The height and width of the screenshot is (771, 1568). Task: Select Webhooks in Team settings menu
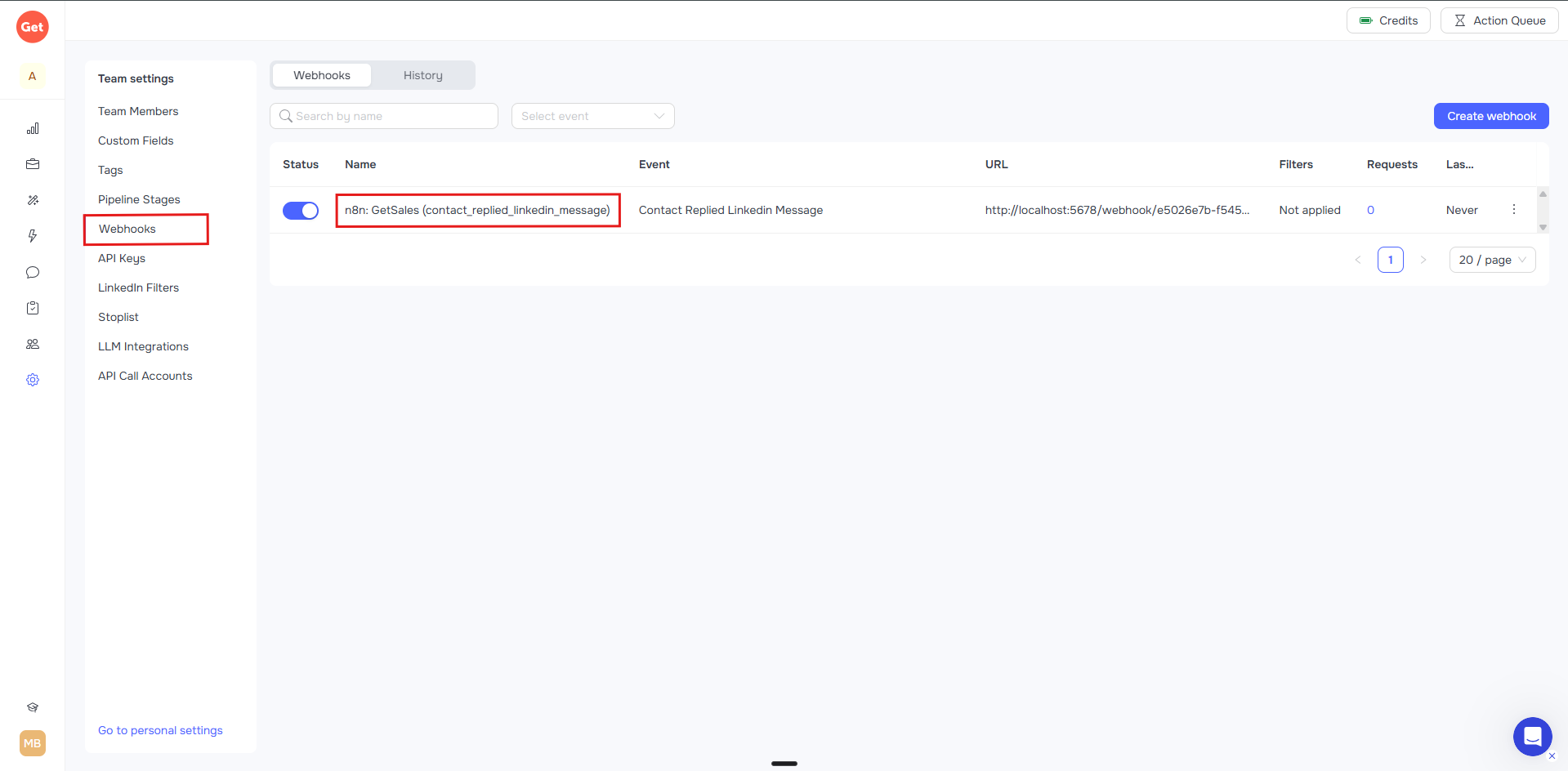click(x=127, y=229)
